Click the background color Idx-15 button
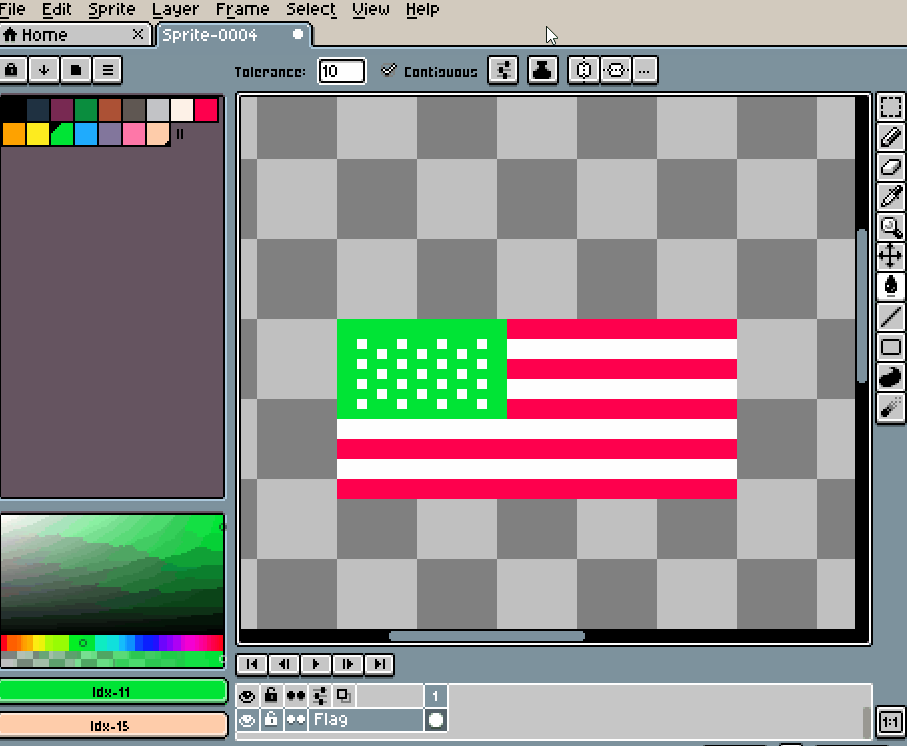 click(x=112, y=725)
